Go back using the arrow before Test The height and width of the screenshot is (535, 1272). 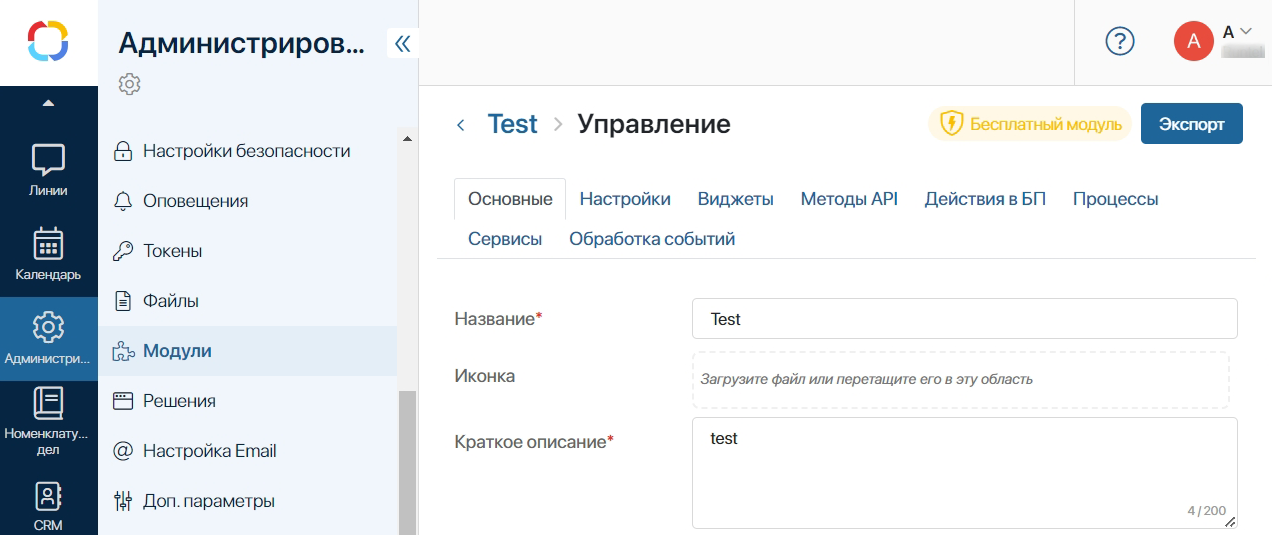coord(461,125)
